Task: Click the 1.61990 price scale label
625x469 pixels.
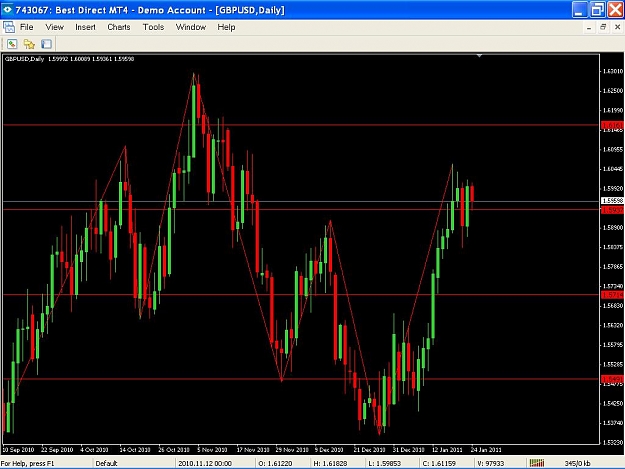Action: pos(612,110)
